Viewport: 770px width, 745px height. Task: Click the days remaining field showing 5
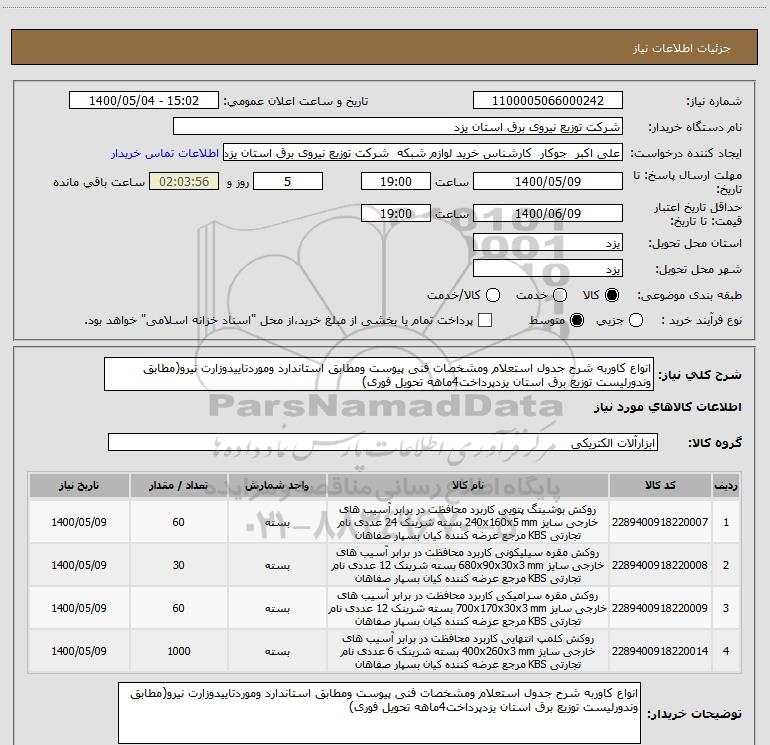(x=288, y=182)
